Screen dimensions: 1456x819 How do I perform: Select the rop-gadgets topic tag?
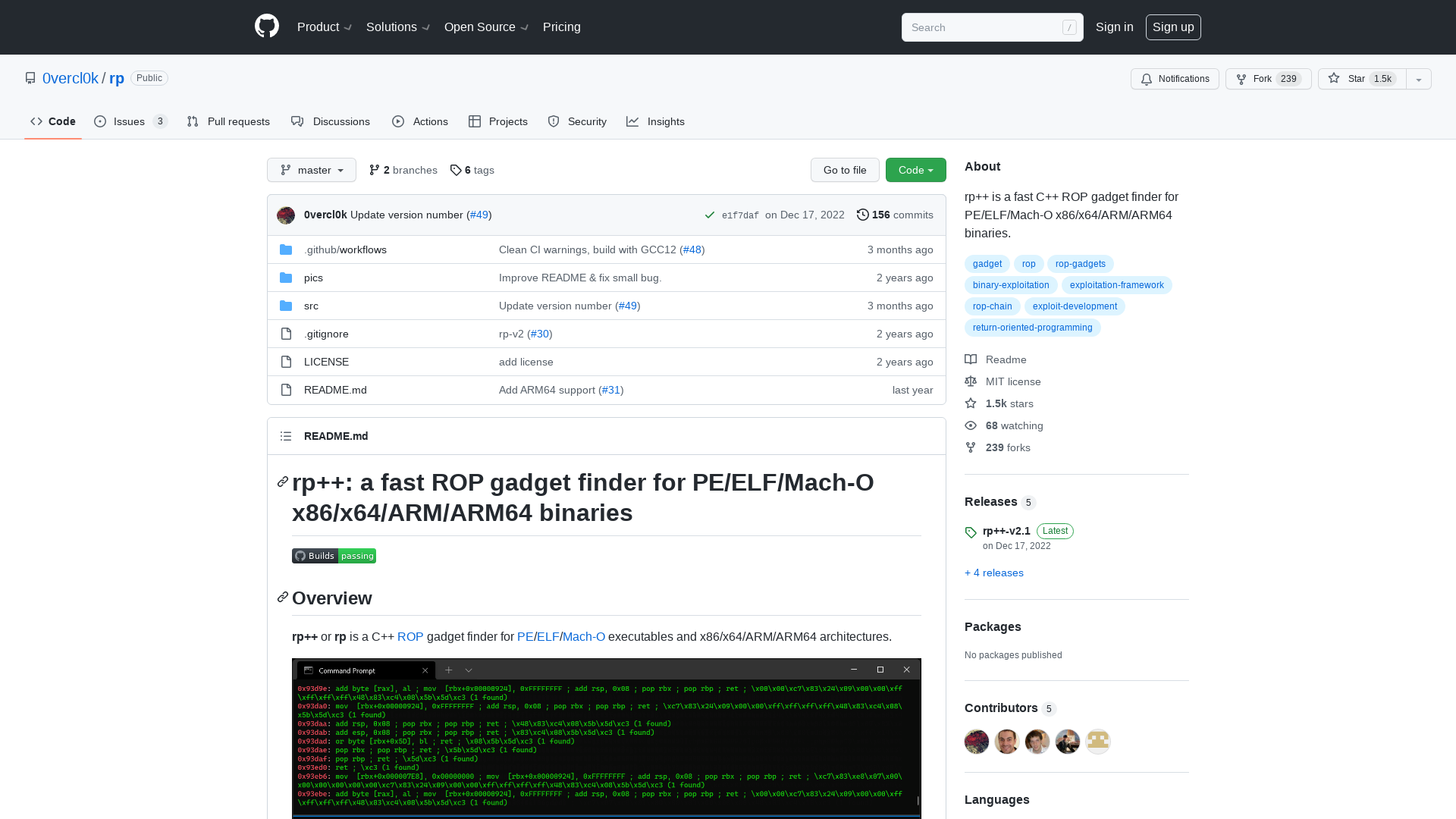pos(1080,264)
